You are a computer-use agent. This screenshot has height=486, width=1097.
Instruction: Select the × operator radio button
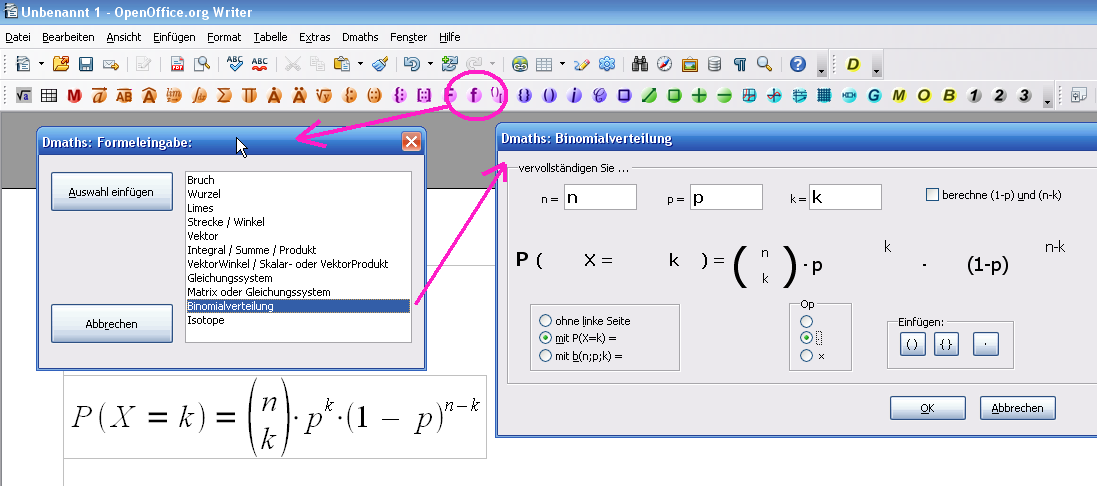click(x=806, y=356)
